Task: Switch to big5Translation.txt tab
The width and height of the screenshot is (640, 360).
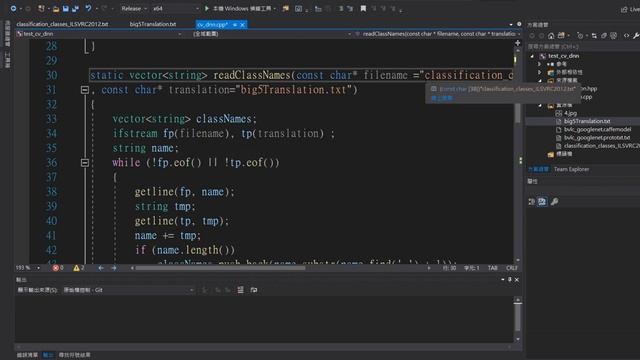Action: pos(153,24)
